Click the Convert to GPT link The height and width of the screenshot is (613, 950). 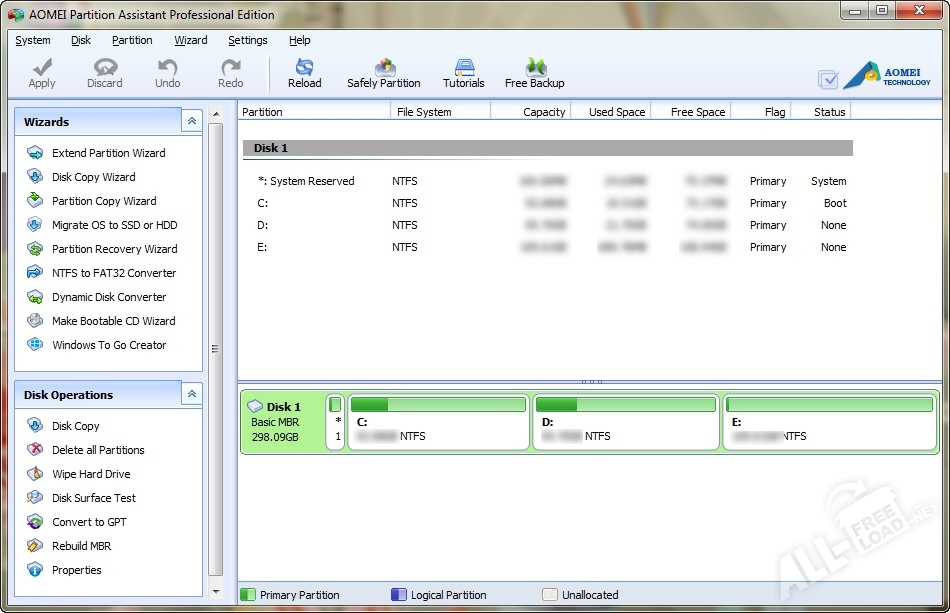coord(89,522)
